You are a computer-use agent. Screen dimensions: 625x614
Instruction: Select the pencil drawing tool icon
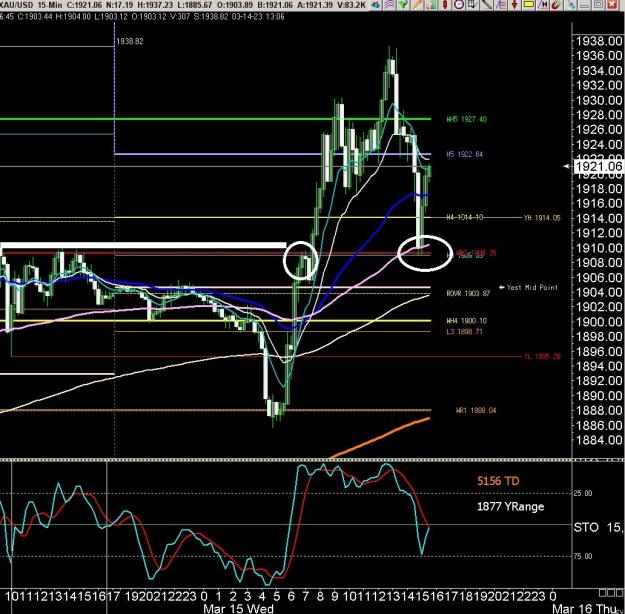[417, 4]
